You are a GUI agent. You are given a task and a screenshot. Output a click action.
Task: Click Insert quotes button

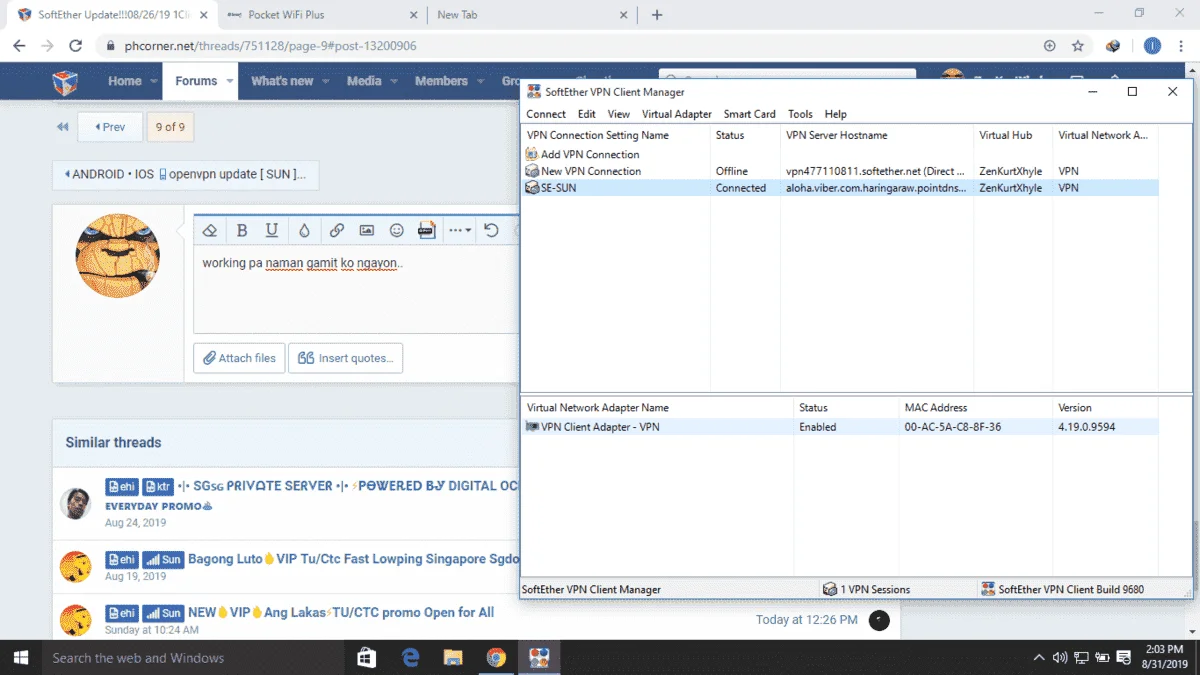tap(346, 358)
